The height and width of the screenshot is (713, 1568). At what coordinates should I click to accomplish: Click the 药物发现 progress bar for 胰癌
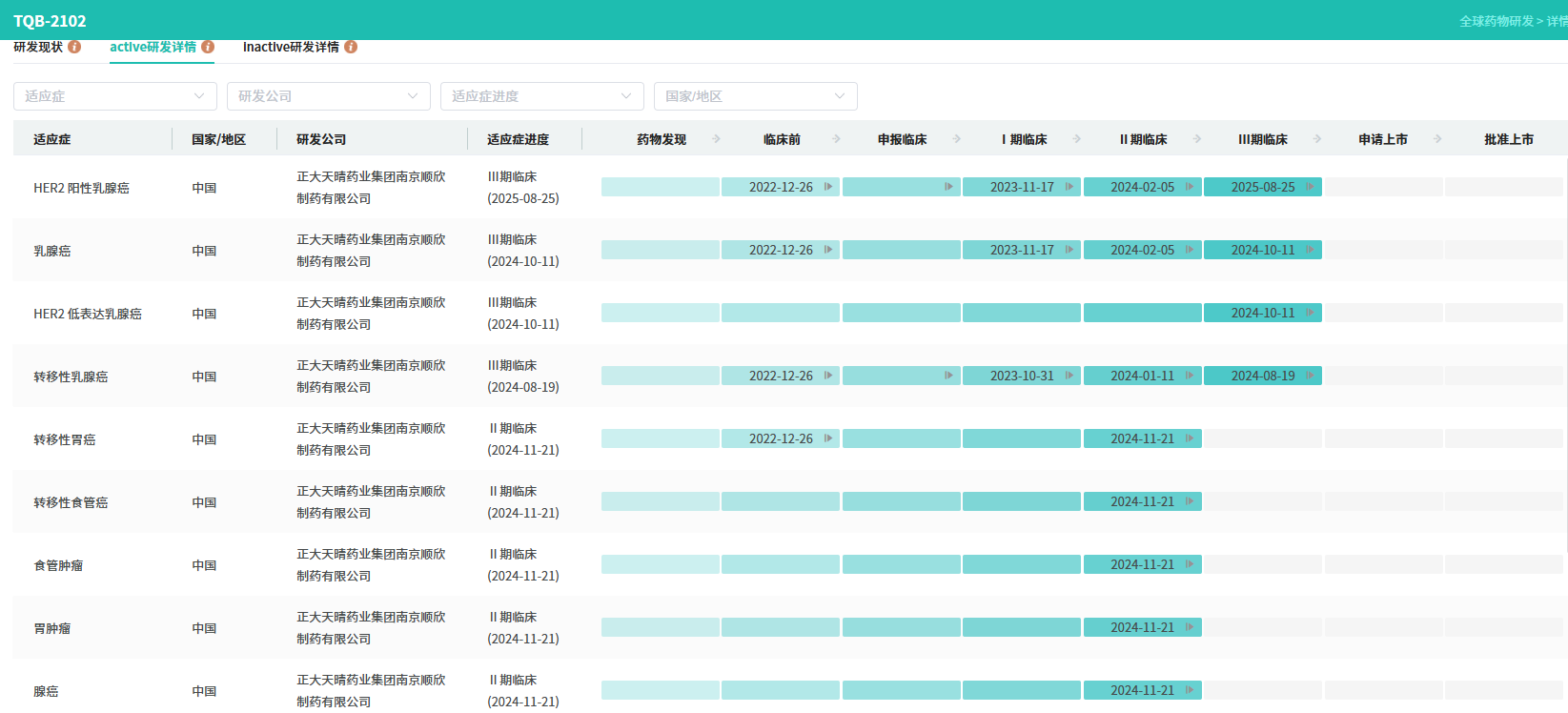(x=660, y=690)
